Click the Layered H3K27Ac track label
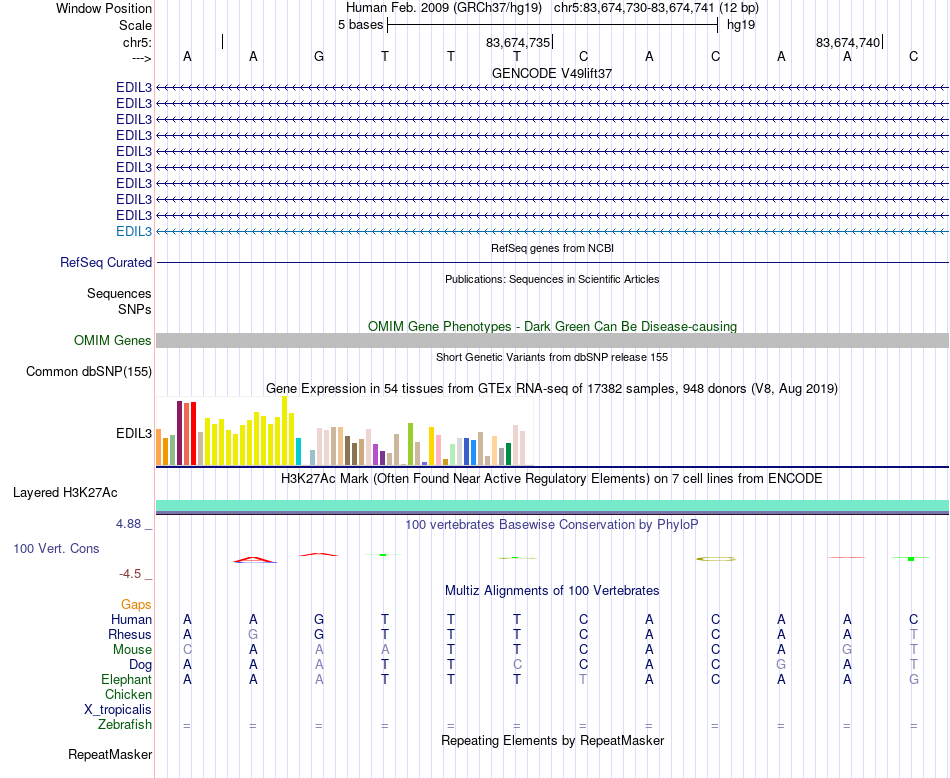The width and height of the screenshot is (950, 778). click(x=65, y=493)
